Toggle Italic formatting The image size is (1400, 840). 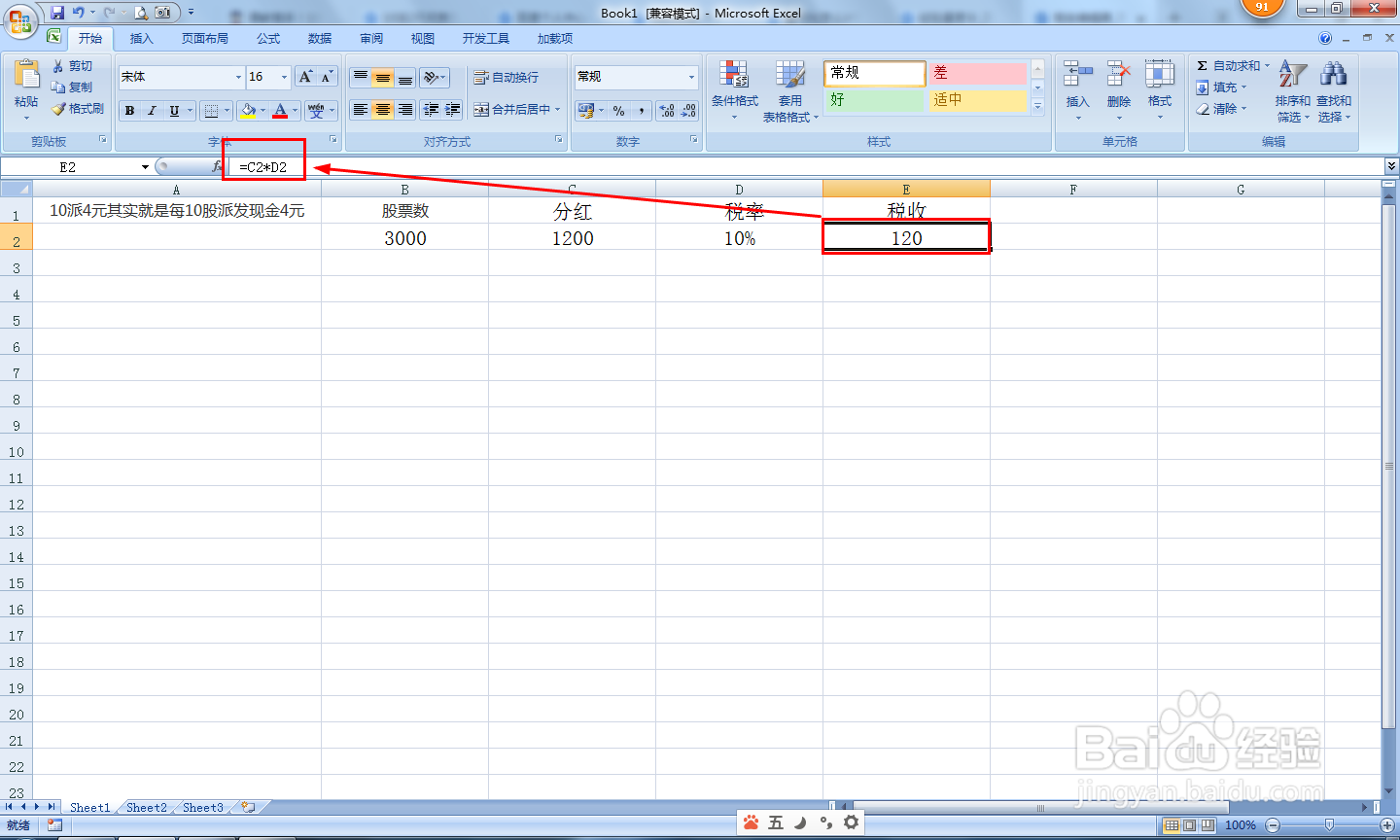[152, 110]
